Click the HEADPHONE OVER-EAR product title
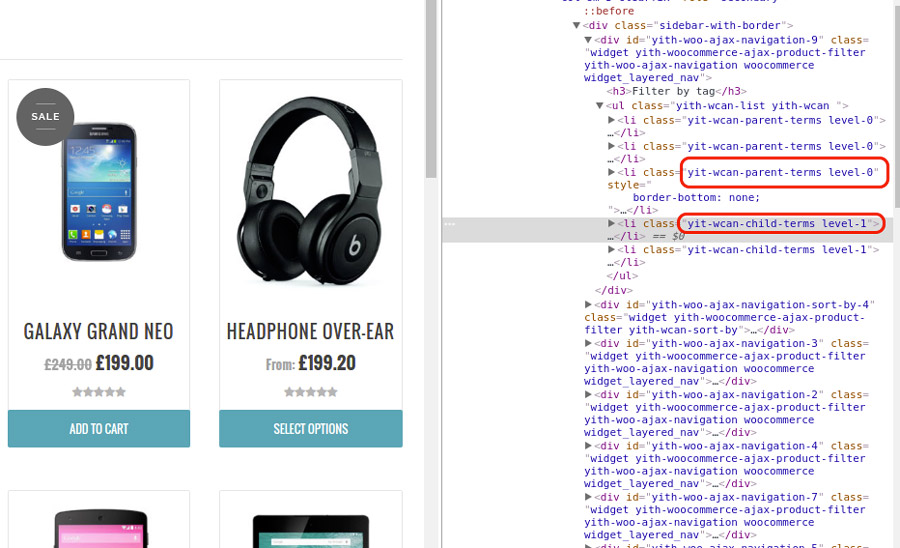This screenshot has height=548, width=900. (311, 331)
